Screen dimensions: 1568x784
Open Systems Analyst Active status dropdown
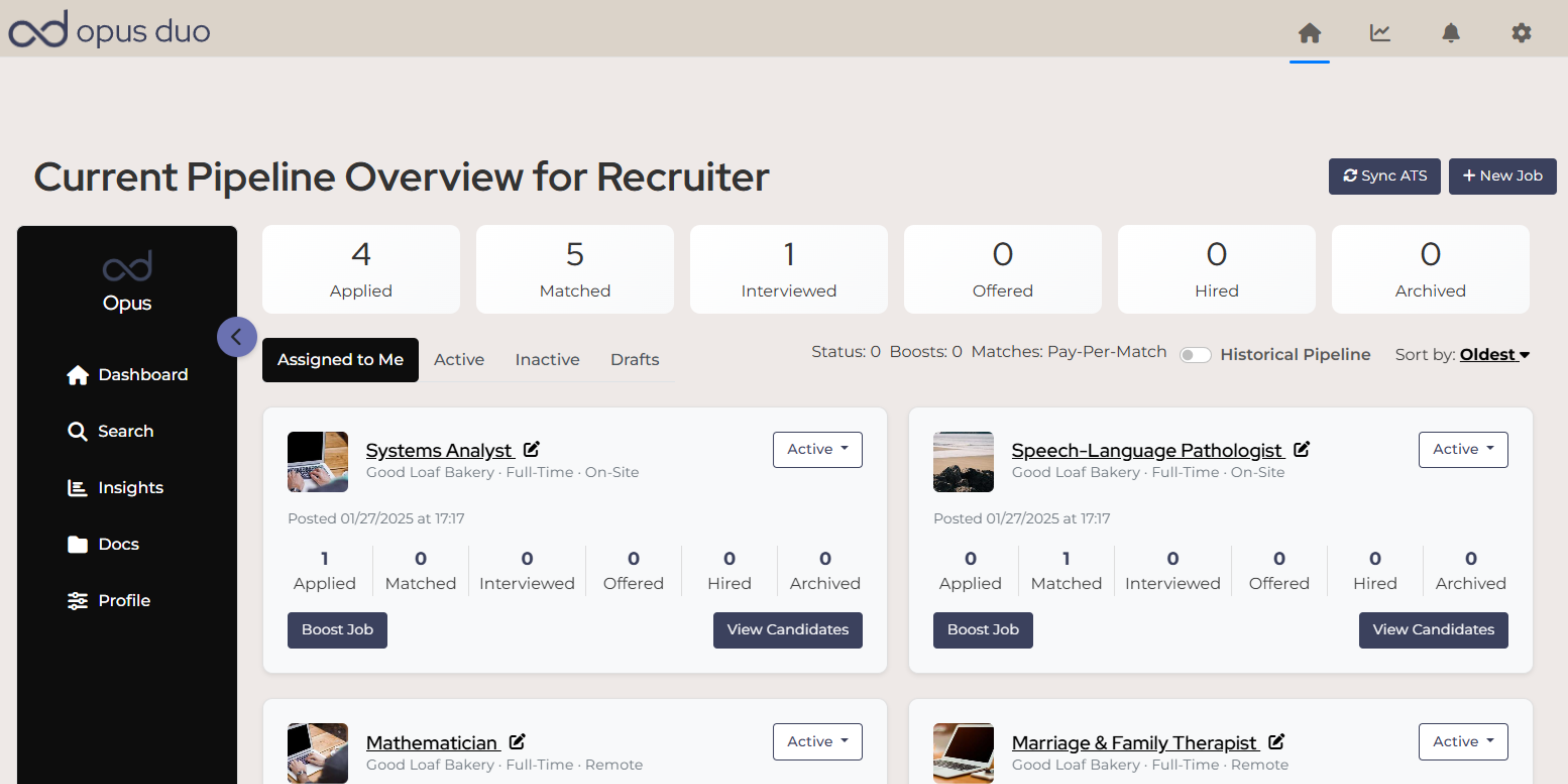click(817, 449)
